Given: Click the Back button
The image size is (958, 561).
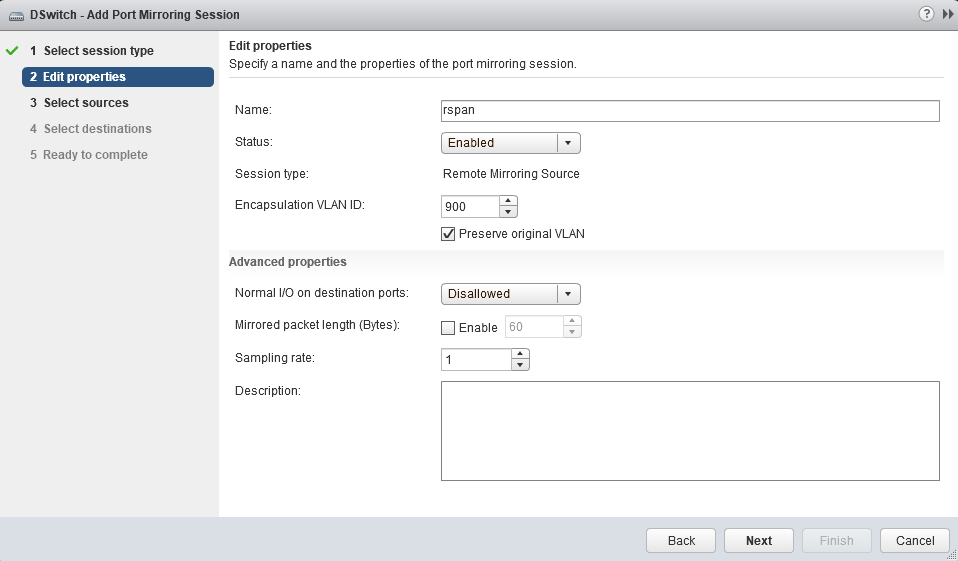Looking at the screenshot, I should click(681, 541).
